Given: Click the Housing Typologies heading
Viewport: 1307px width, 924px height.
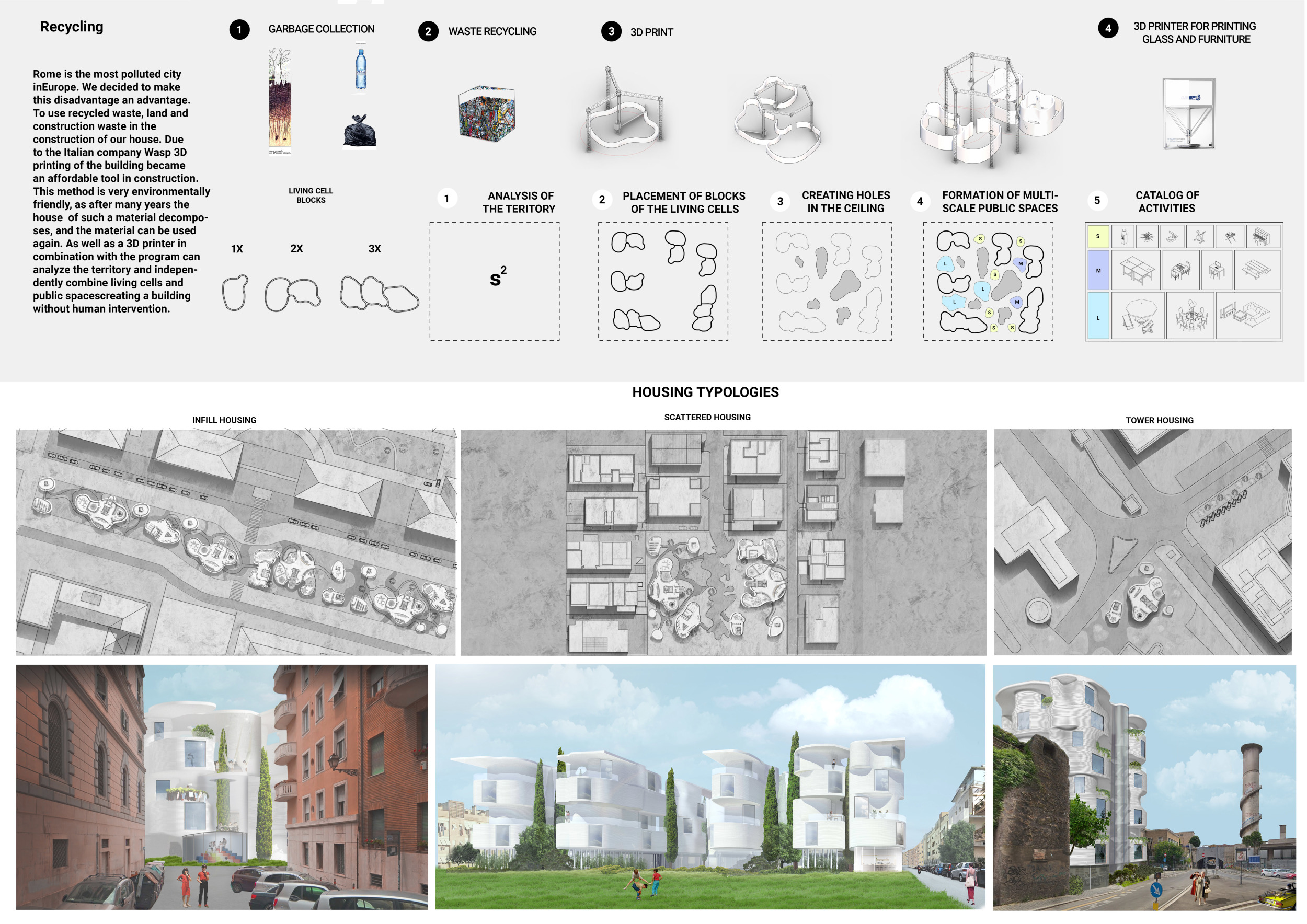Looking at the screenshot, I should click(706, 392).
